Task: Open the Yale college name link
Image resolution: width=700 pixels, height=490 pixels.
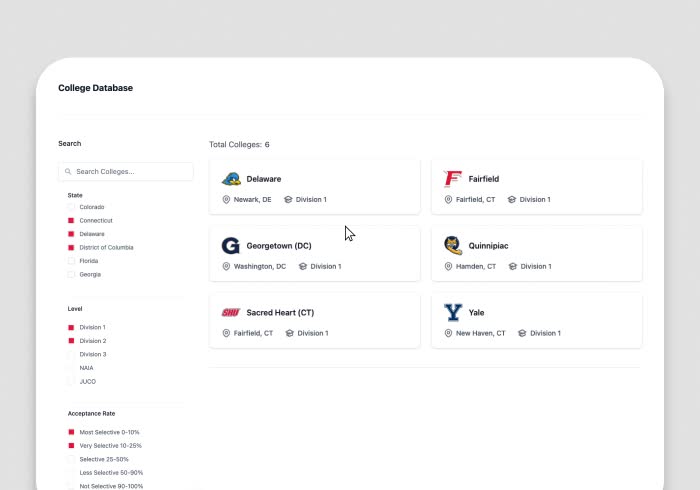Action: 476,313
